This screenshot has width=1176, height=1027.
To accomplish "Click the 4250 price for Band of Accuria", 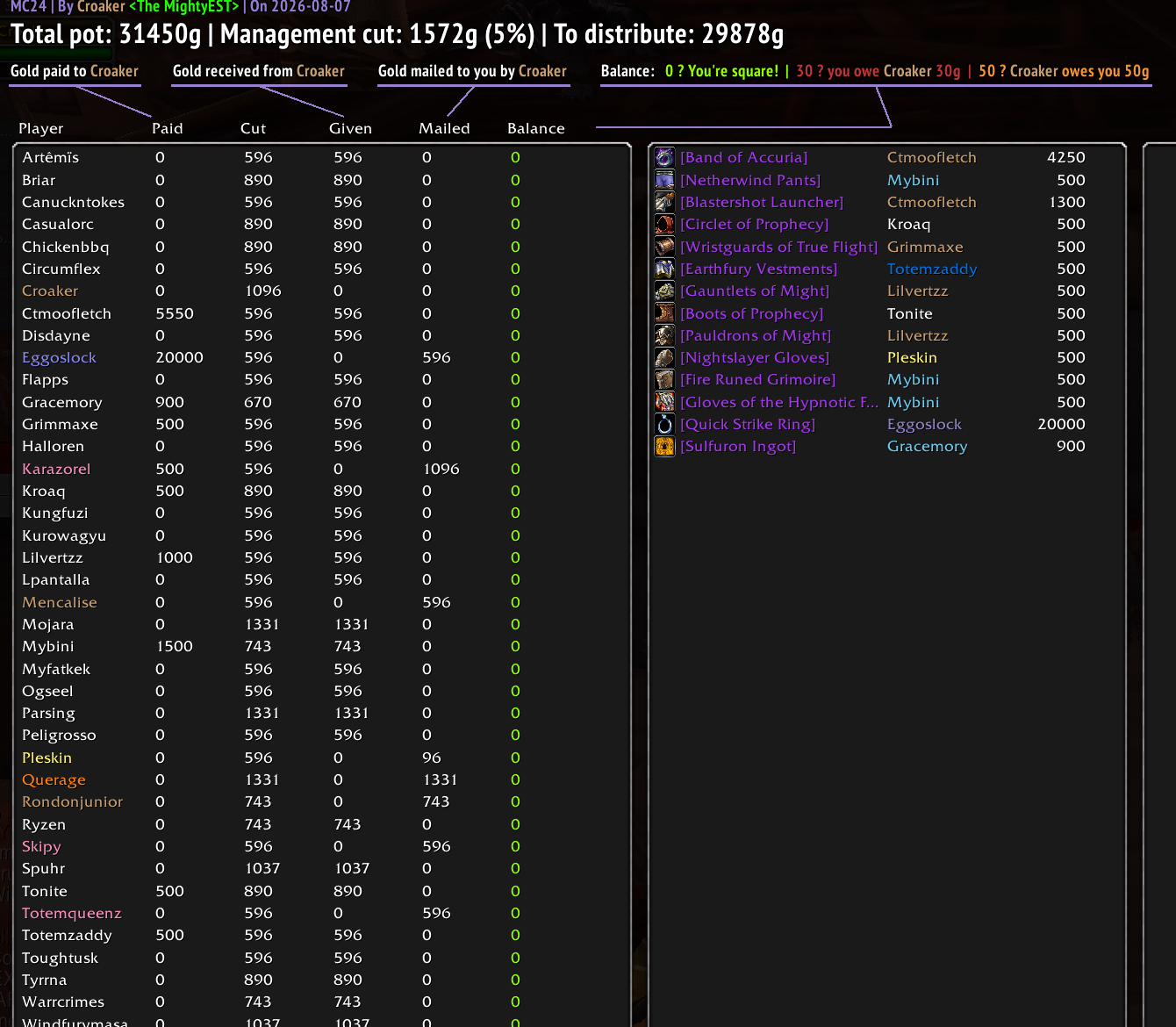I will click(1066, 157).
